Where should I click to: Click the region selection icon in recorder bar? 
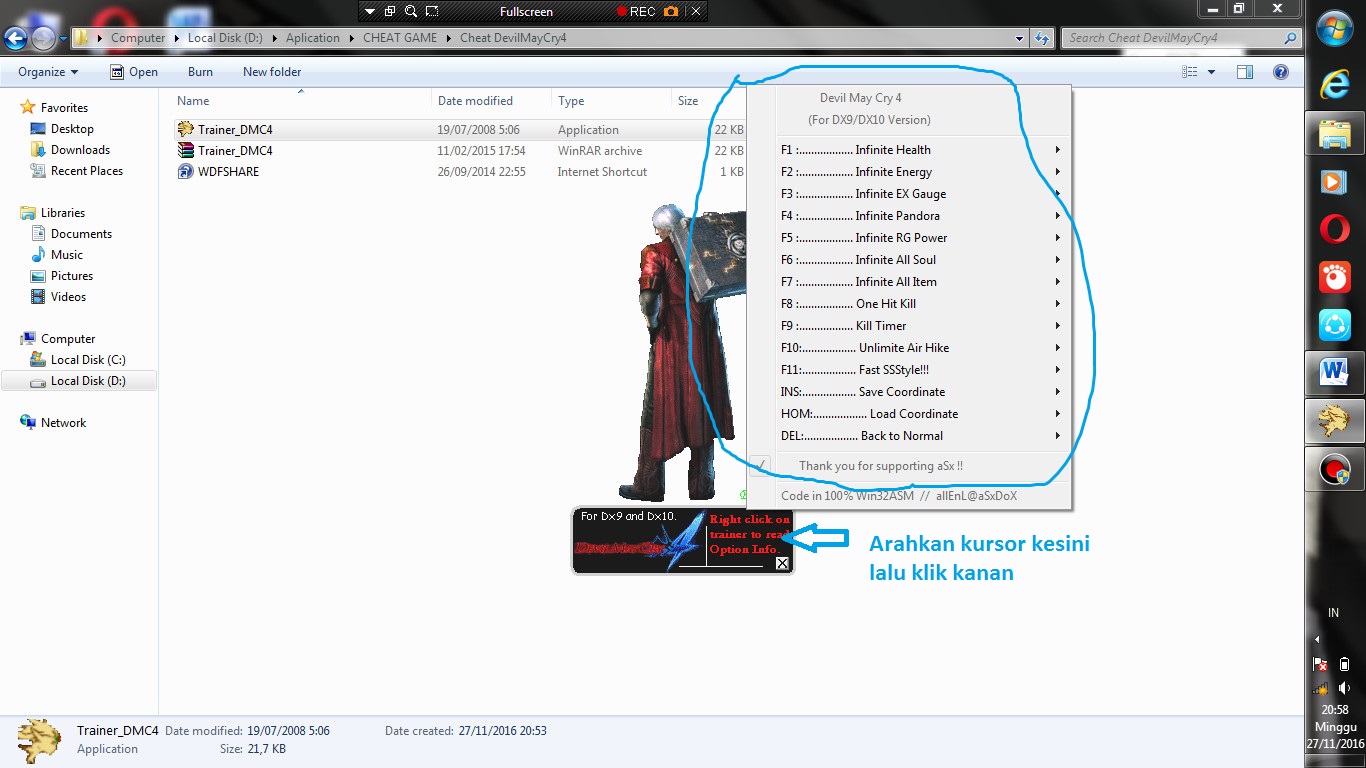[432, 11]
